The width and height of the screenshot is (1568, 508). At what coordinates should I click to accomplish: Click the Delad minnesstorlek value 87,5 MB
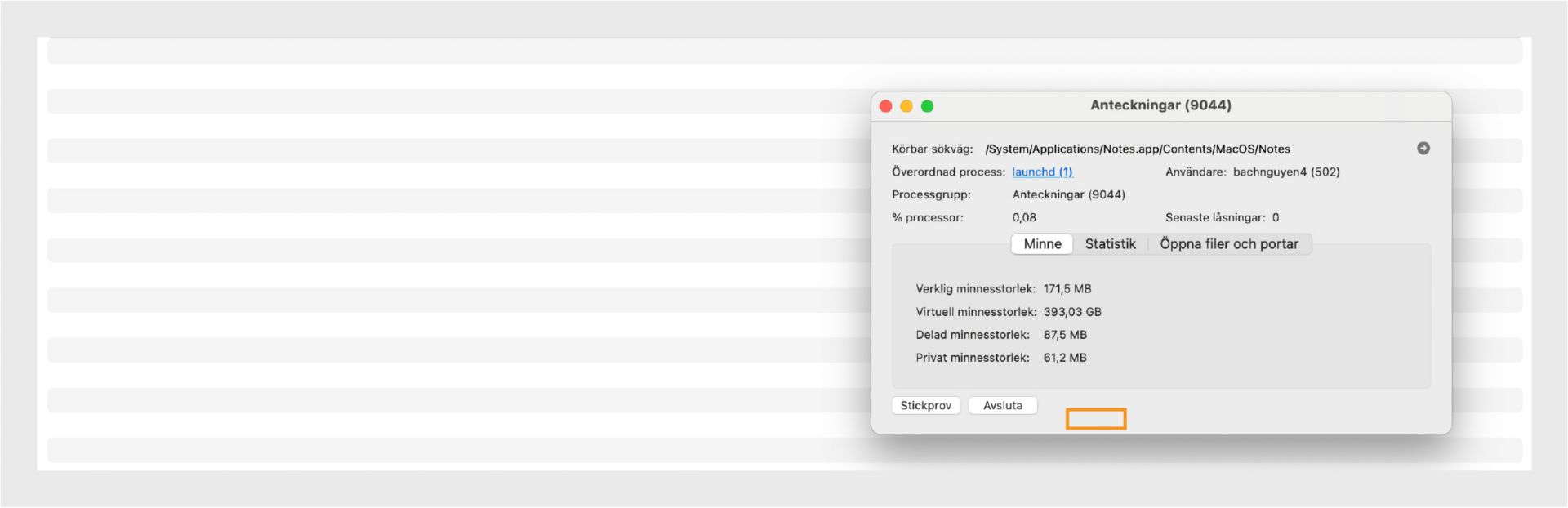[x=1065, y=334]
